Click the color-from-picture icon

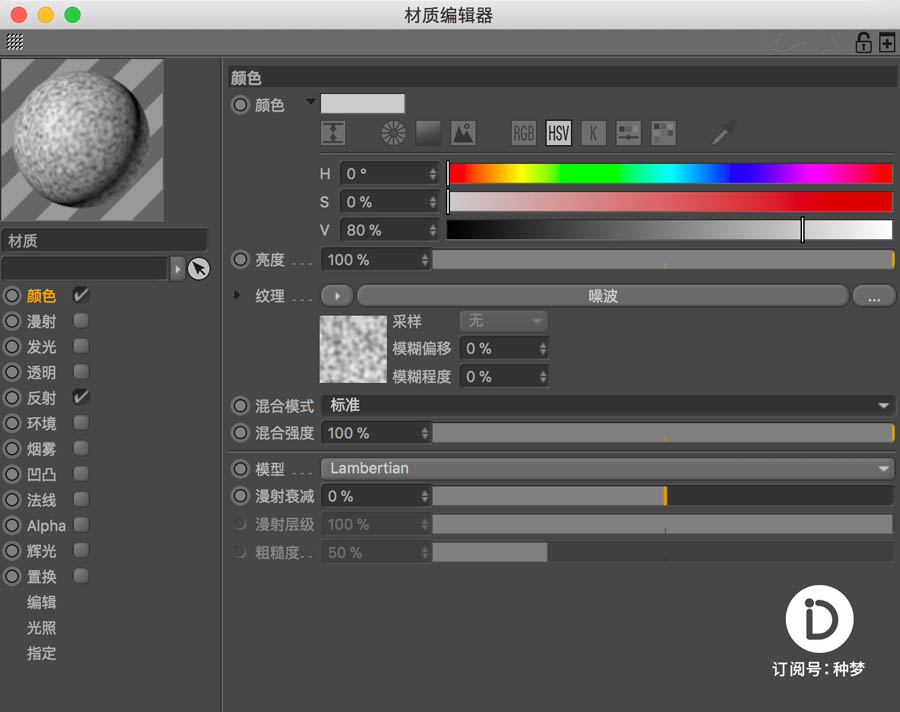[463, 133]
